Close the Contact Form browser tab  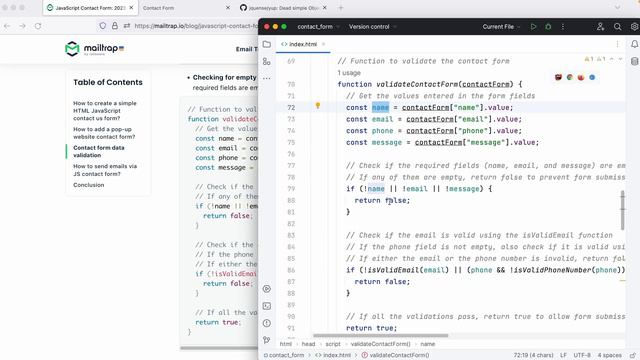pos(228,8)
